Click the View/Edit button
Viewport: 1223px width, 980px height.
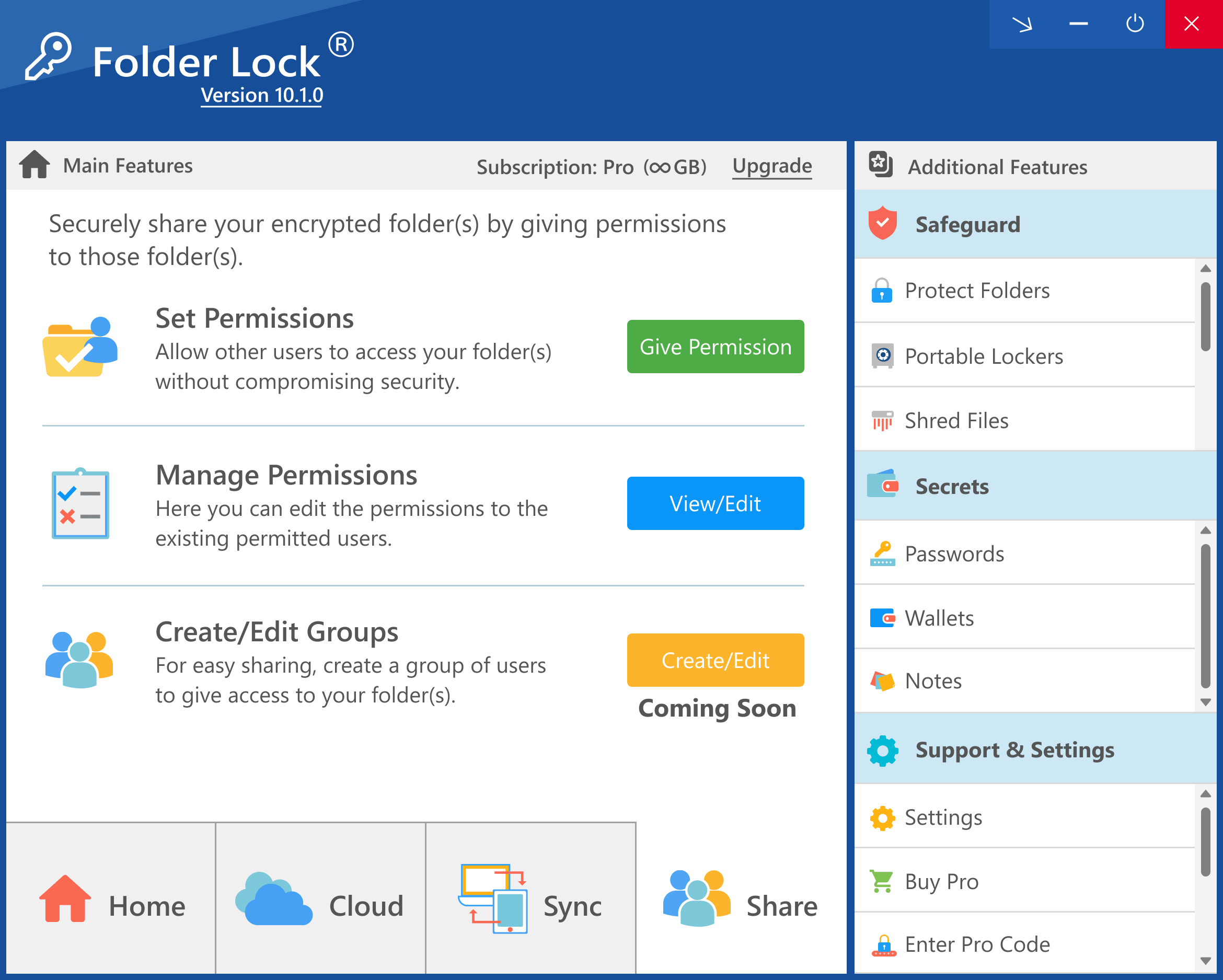[716, 503]
